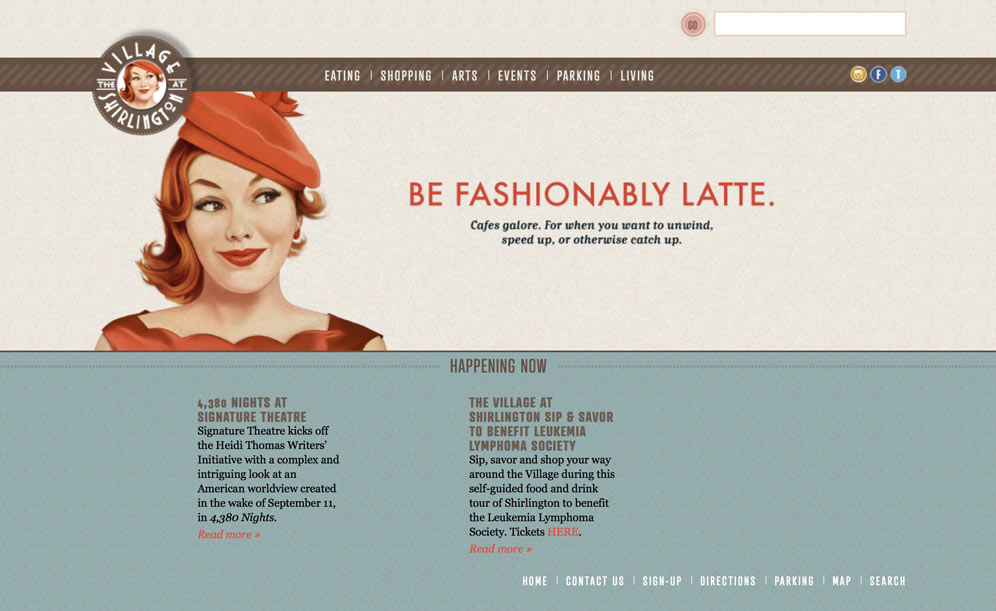Open the Eating menu item

342,76
